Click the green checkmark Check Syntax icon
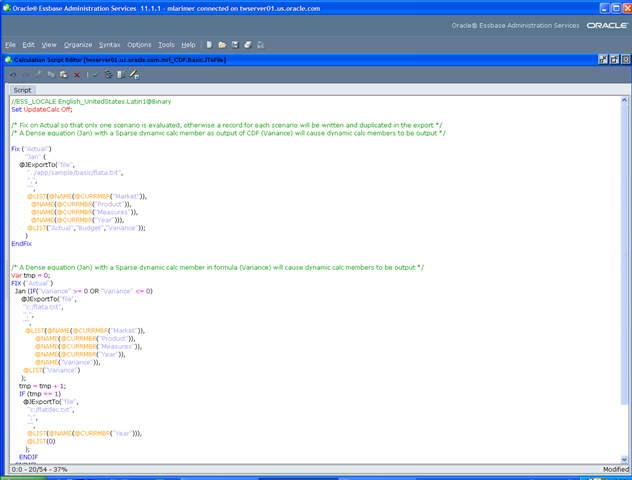This screenshot has height=480, width=632. tap(96, 75)
